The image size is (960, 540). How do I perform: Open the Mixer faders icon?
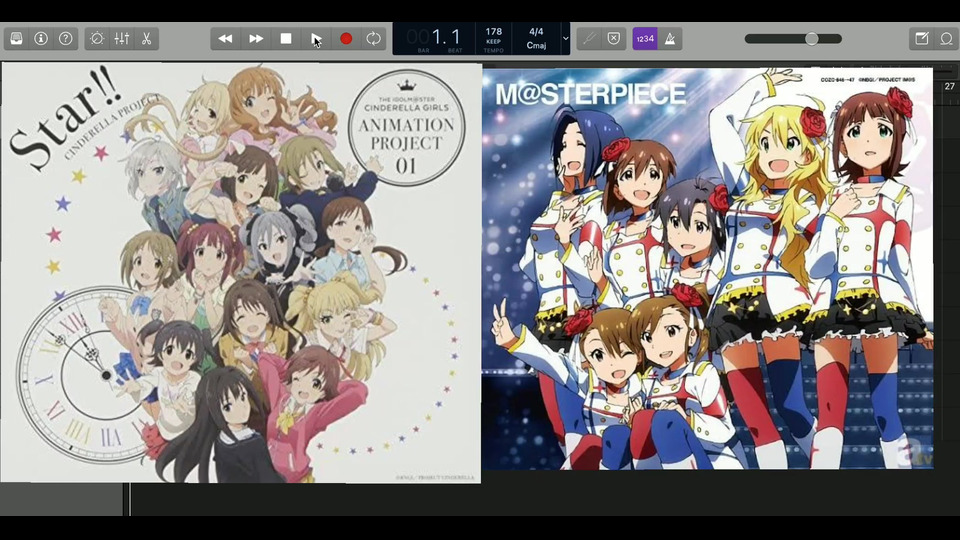pos(121,39)
